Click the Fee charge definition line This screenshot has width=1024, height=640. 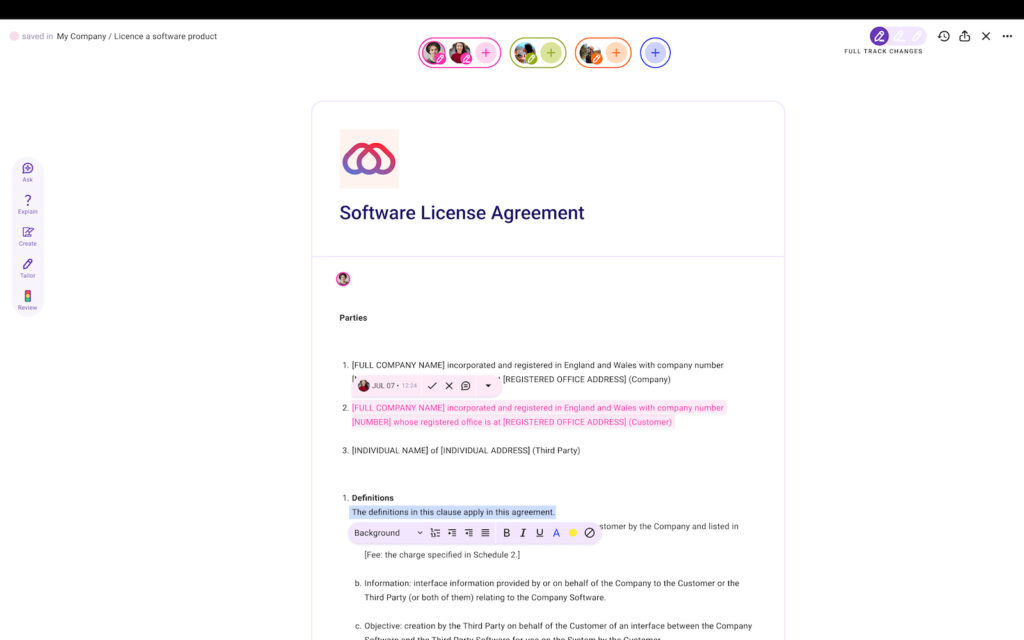coord(442,555)
